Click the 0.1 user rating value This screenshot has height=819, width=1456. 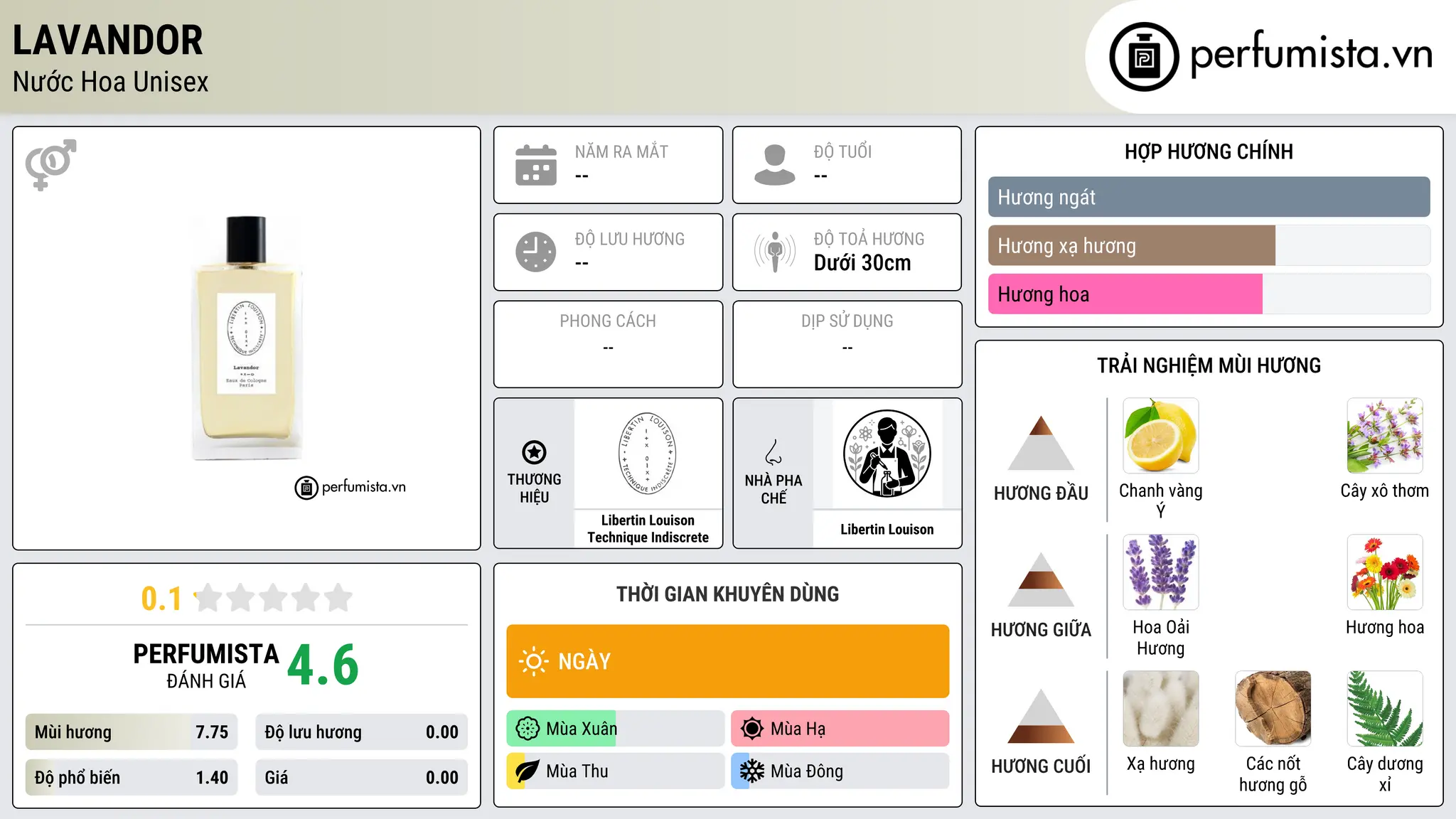point(161,599)
